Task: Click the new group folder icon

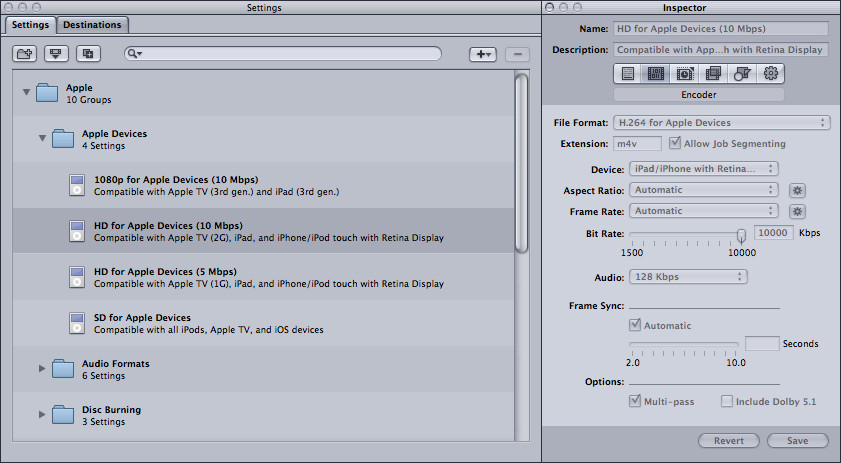Action: point(25,54)
